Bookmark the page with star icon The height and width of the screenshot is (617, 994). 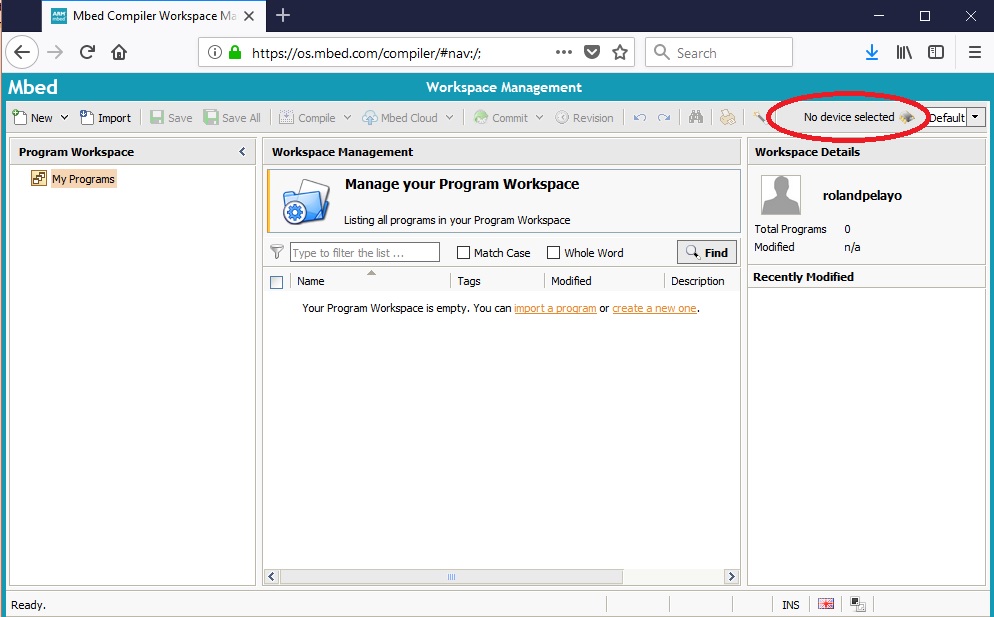click(620, 52)
